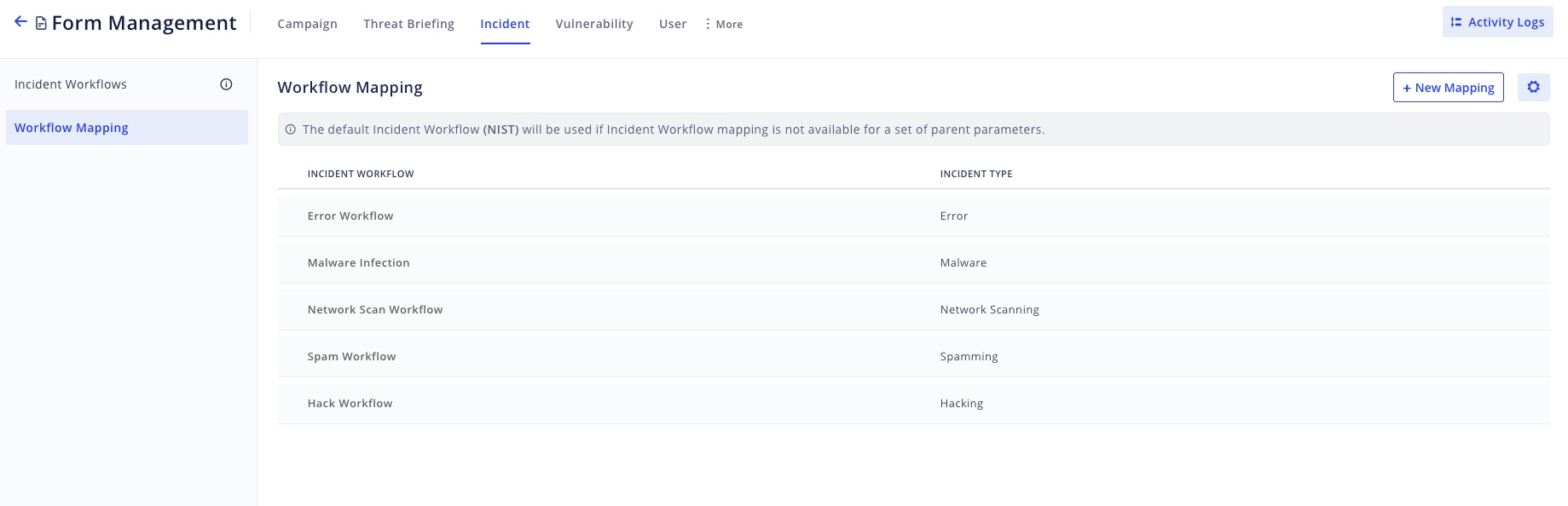Click the Incident Workflows info icon
The width and height of the screenshot is (1568, 506).
226,84
